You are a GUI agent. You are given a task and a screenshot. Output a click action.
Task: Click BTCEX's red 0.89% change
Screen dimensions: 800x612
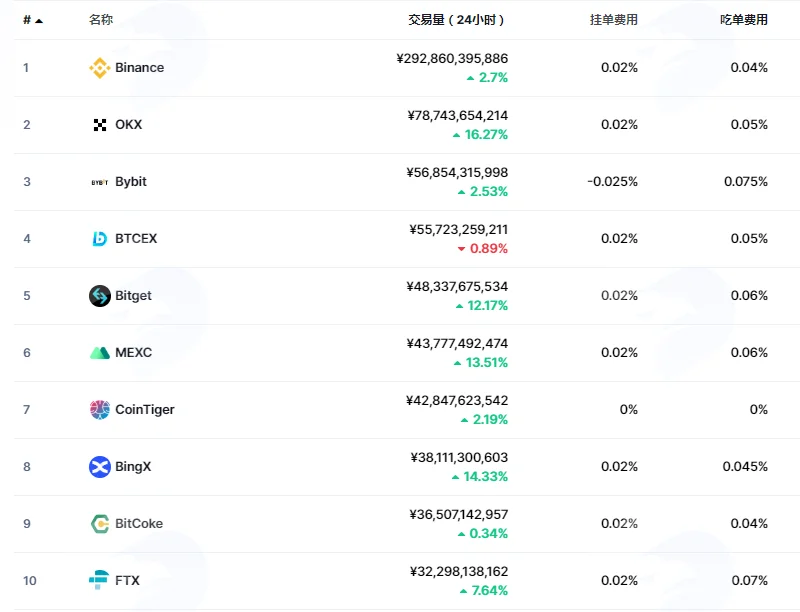pos(483,249)
